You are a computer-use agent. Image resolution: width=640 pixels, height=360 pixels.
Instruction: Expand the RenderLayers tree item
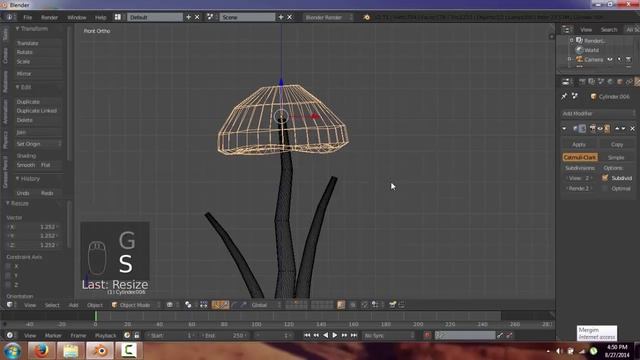(x=572, y=40)
